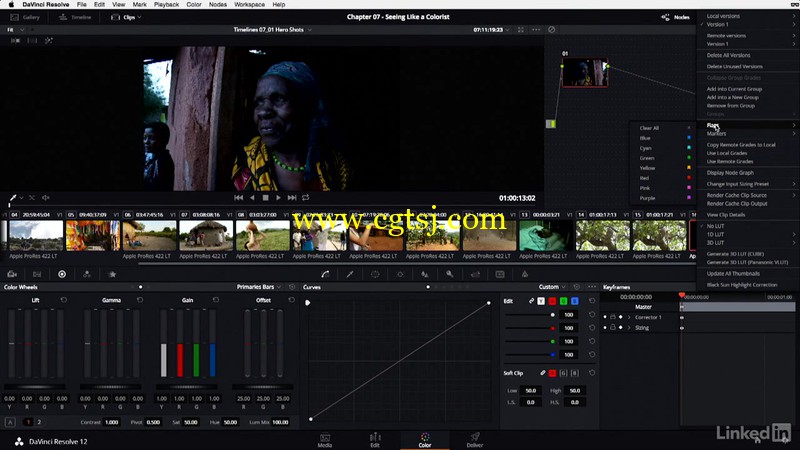Image resolution: width=800 pixels, height=450 pixels.
Task: Click the Contrast value field
Action: coord(112,422)
